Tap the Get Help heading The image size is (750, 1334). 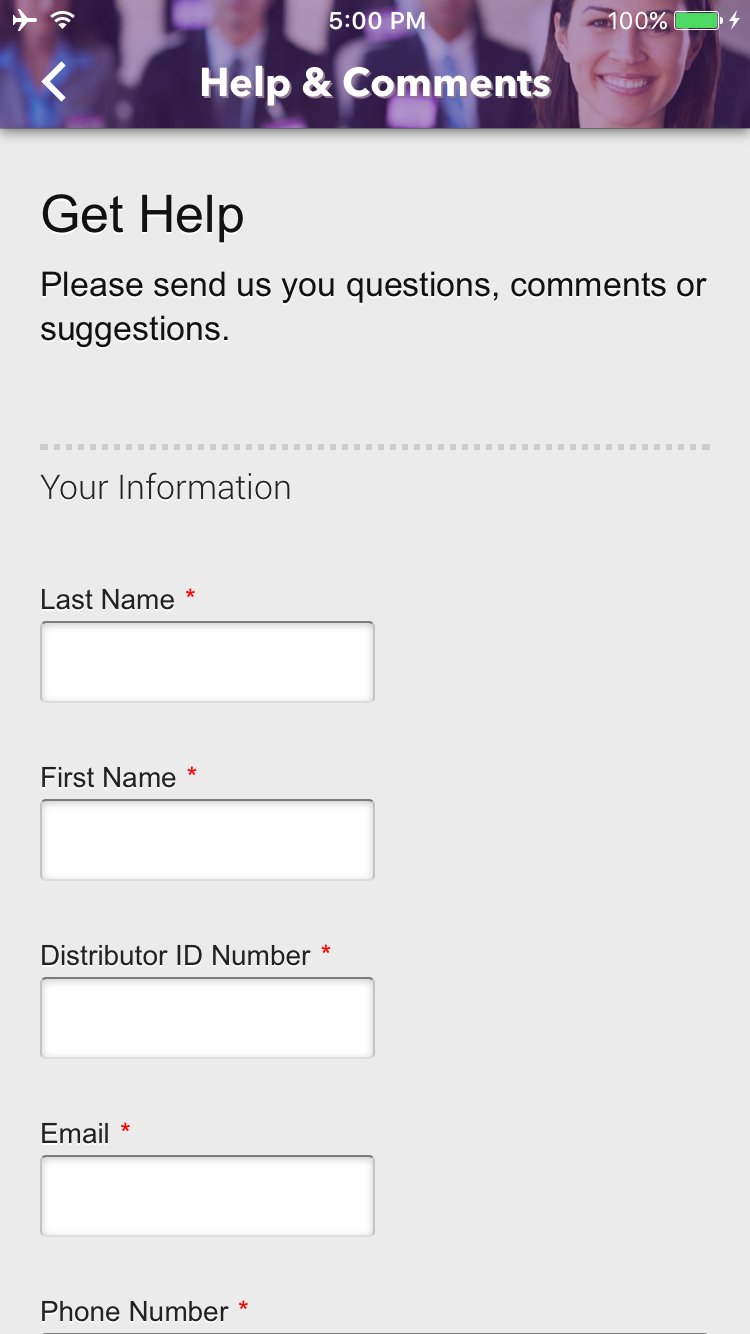(x=143, y=214)
